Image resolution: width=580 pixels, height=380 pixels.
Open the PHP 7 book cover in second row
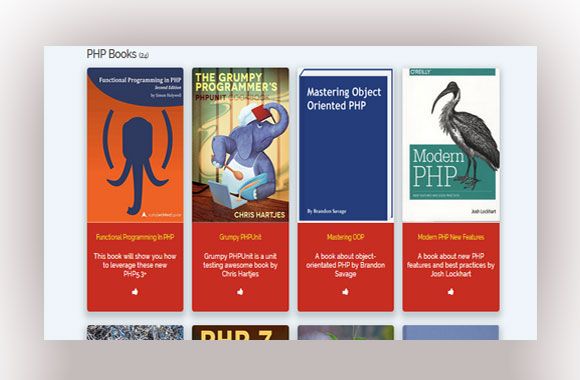pos(240,333)
